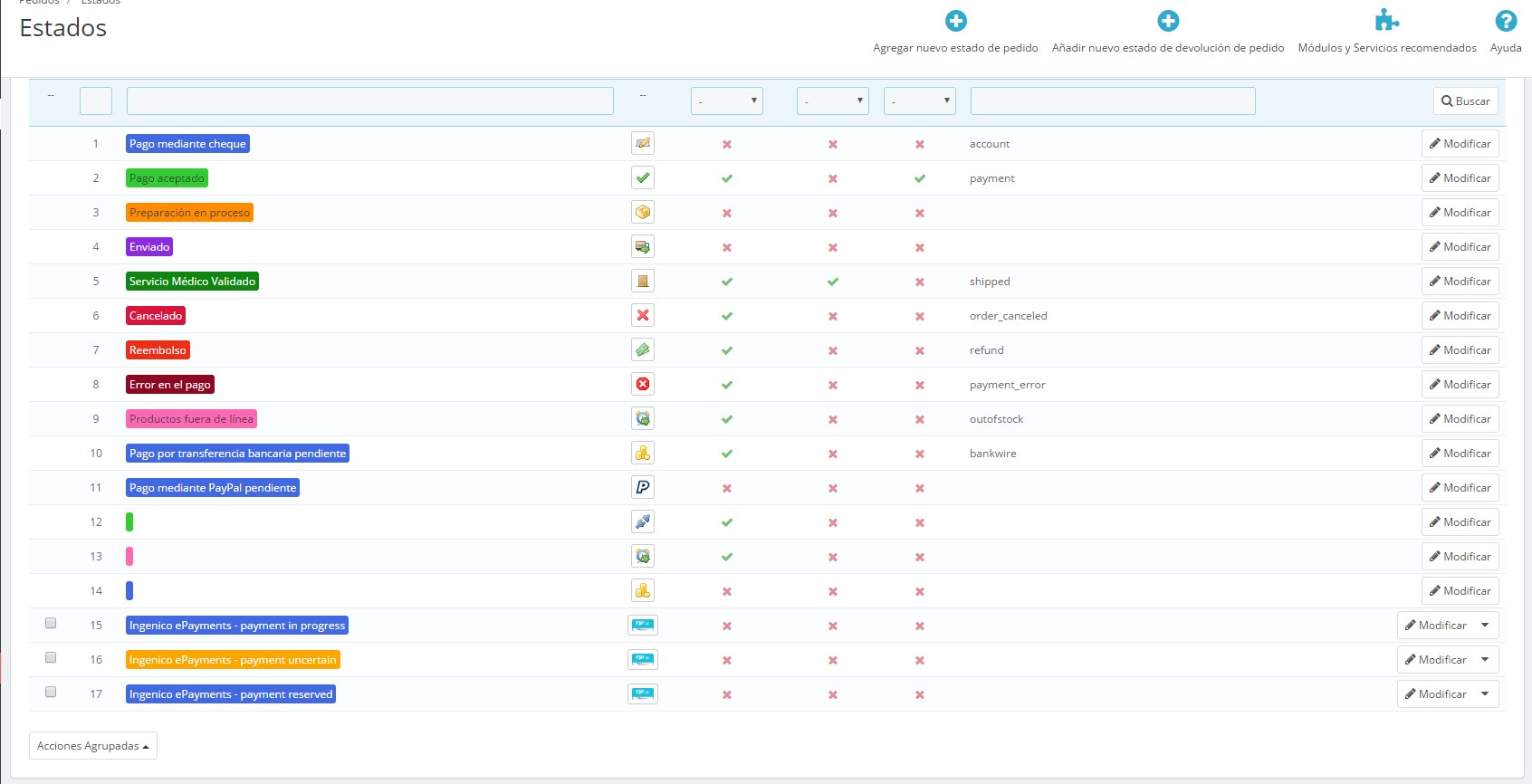Click the Servicio Médico Validado status label
Screen dimensions: 1532x784
(x=192, y=282)
